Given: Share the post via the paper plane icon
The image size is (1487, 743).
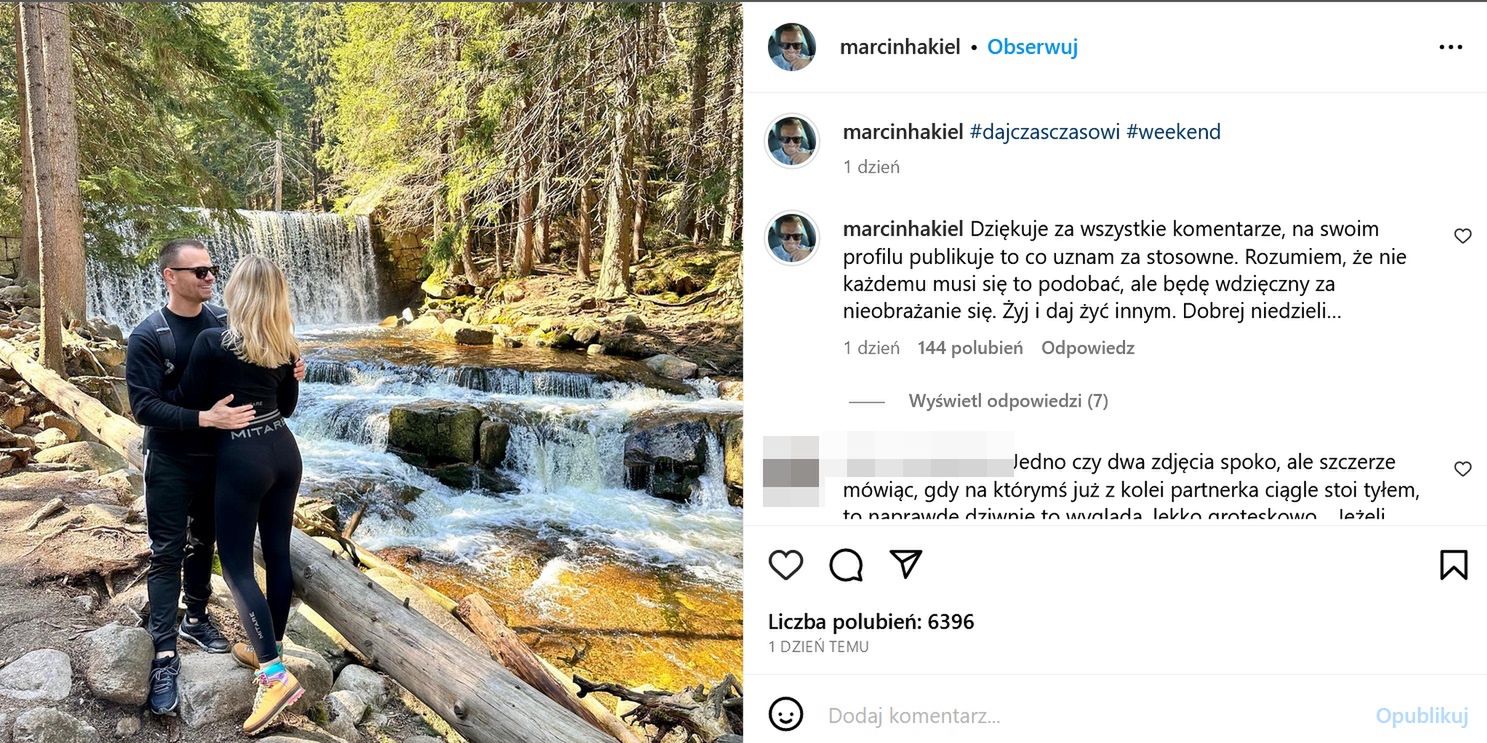Looking at the screenshot, I should (x=905, y=564).
